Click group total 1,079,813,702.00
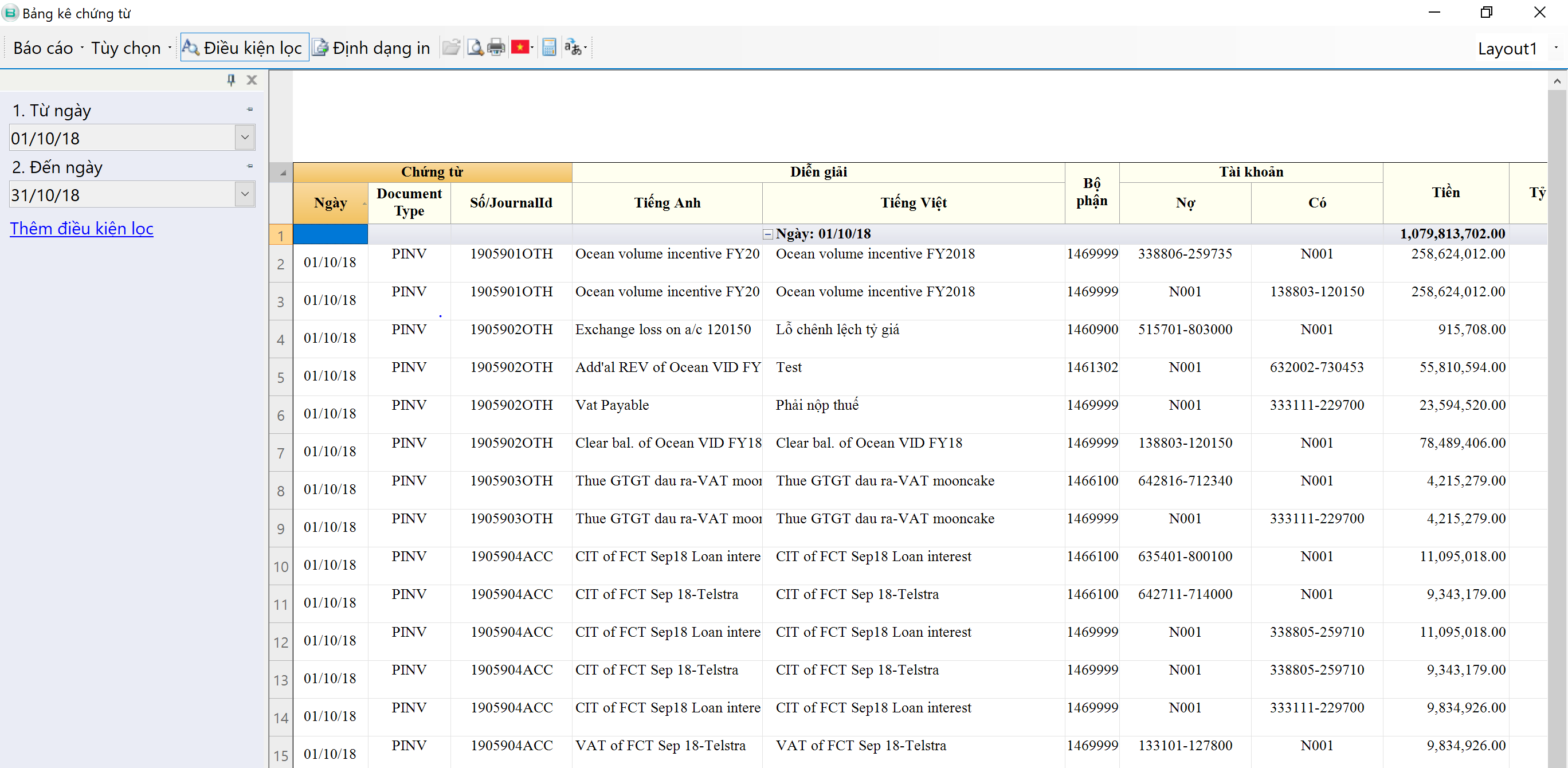Viewport: 1568px width, 768px height. (x=1452, y=234)
